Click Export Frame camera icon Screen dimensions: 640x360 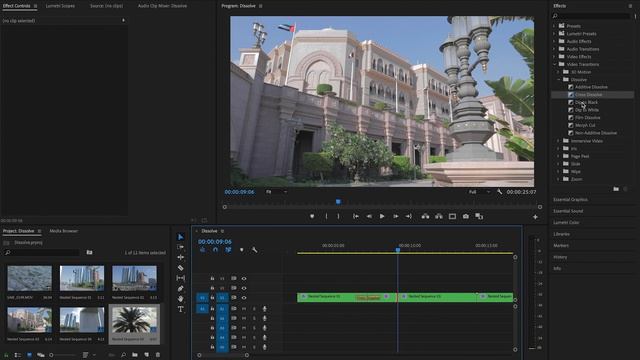(466, 216)
